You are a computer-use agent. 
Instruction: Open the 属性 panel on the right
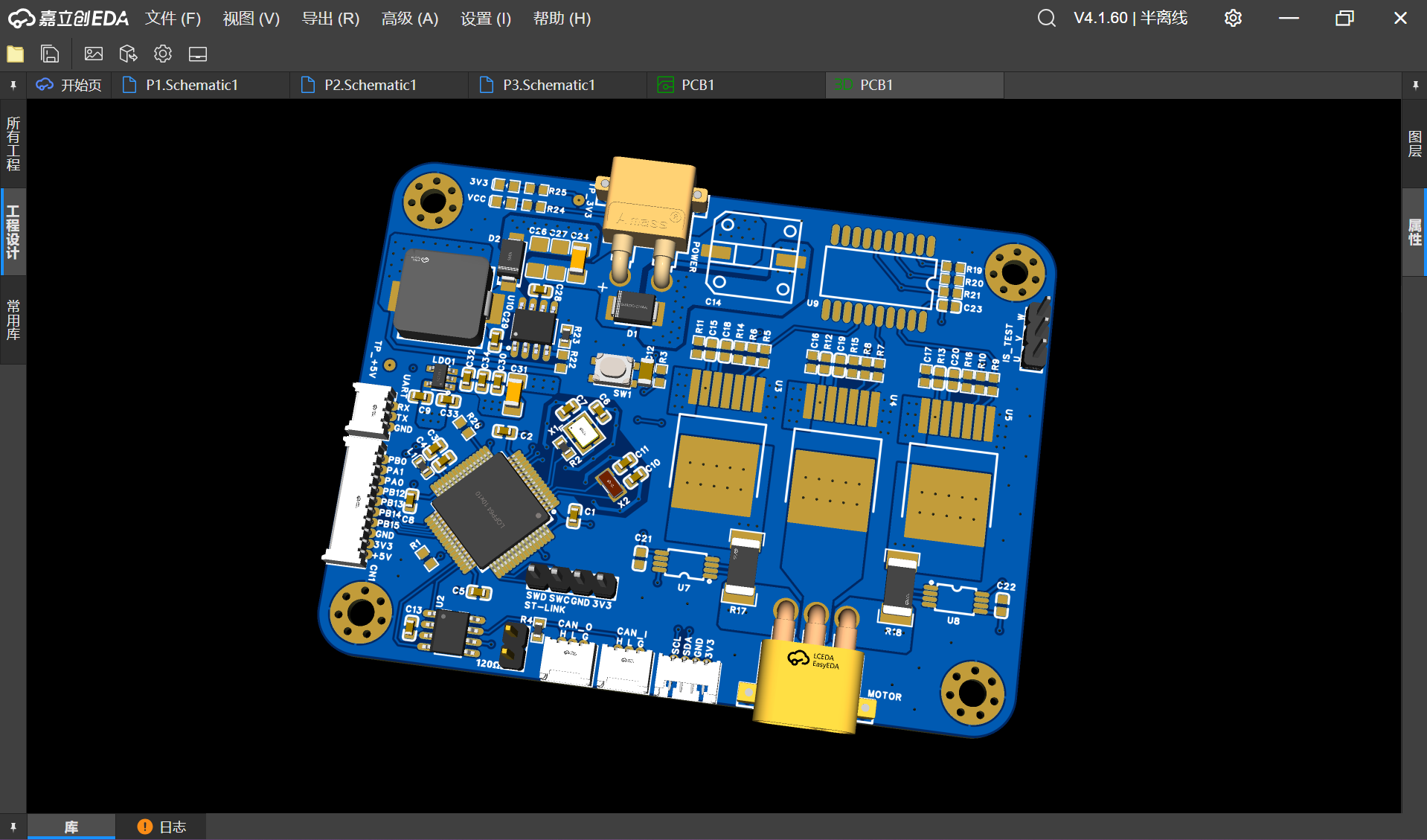click(x=1414, y=232)
